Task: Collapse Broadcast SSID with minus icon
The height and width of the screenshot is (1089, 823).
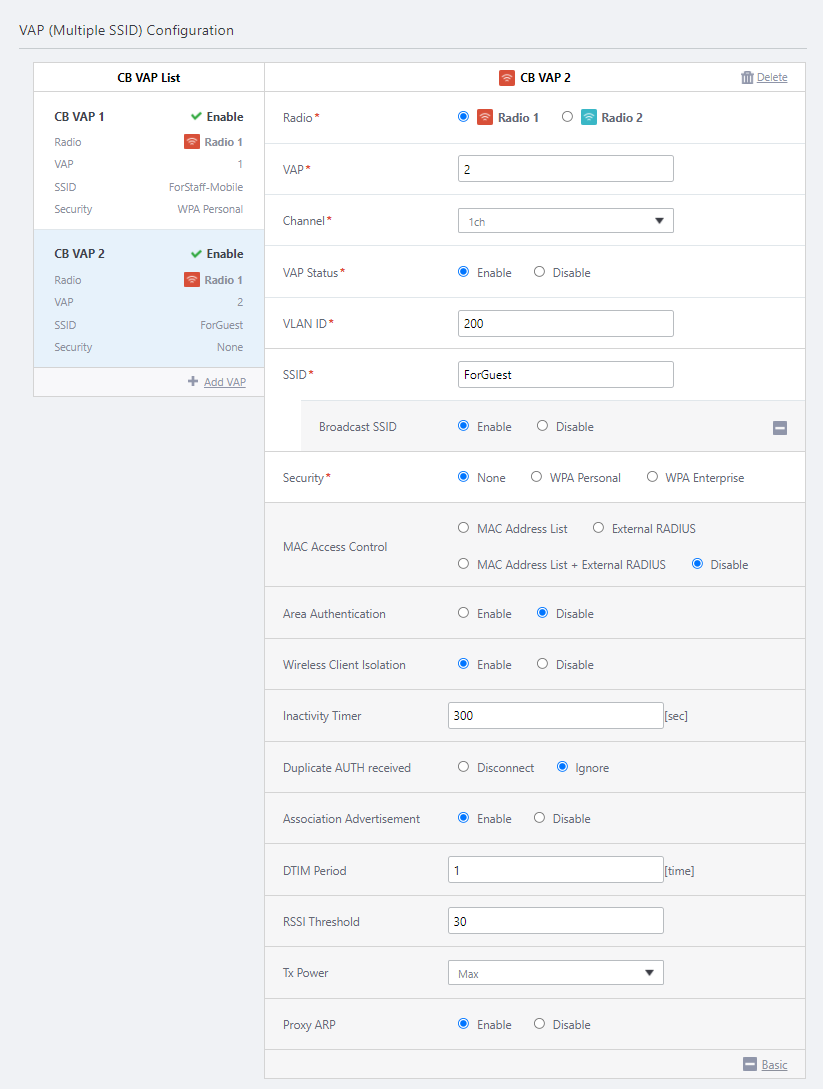Action: click(780, 428)
